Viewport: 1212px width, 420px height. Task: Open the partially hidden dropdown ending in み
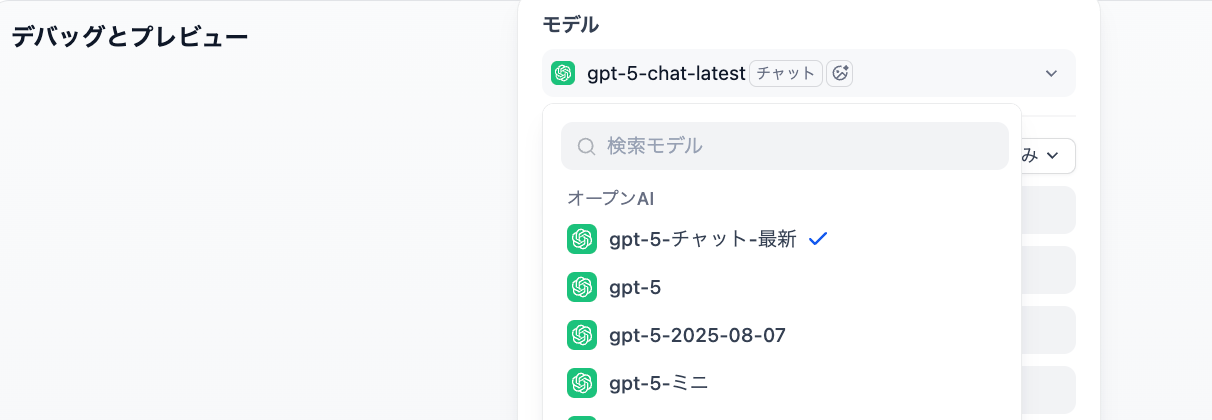click(x=1048, y=155)
